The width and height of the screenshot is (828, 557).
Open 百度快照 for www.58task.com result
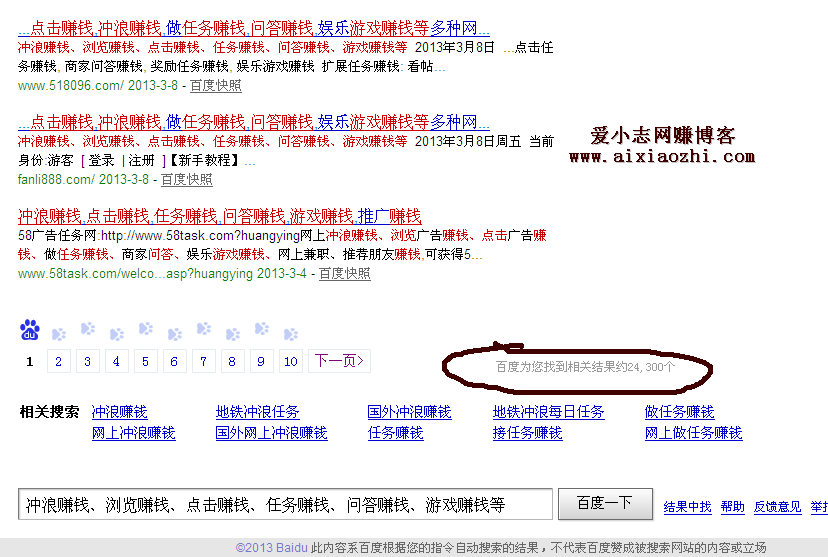coord(345,273)
